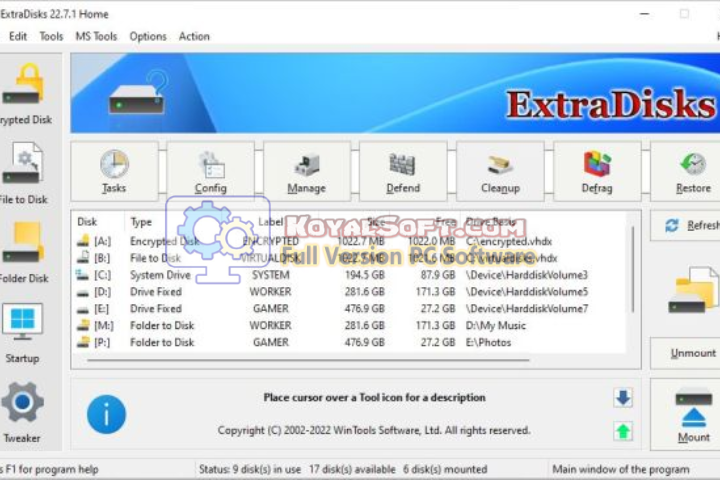Click the copyright notice text
Screen dimensions: 720x480
(374, 430)
